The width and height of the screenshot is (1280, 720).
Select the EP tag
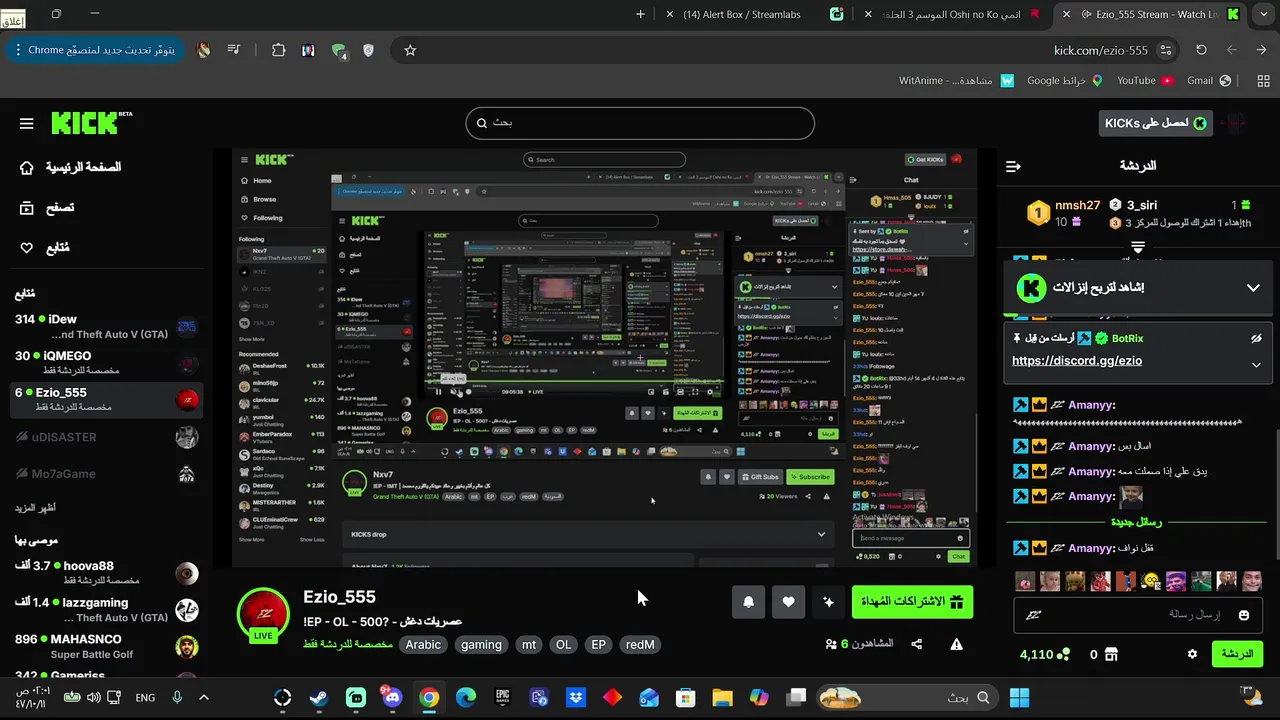coord(599,645)
